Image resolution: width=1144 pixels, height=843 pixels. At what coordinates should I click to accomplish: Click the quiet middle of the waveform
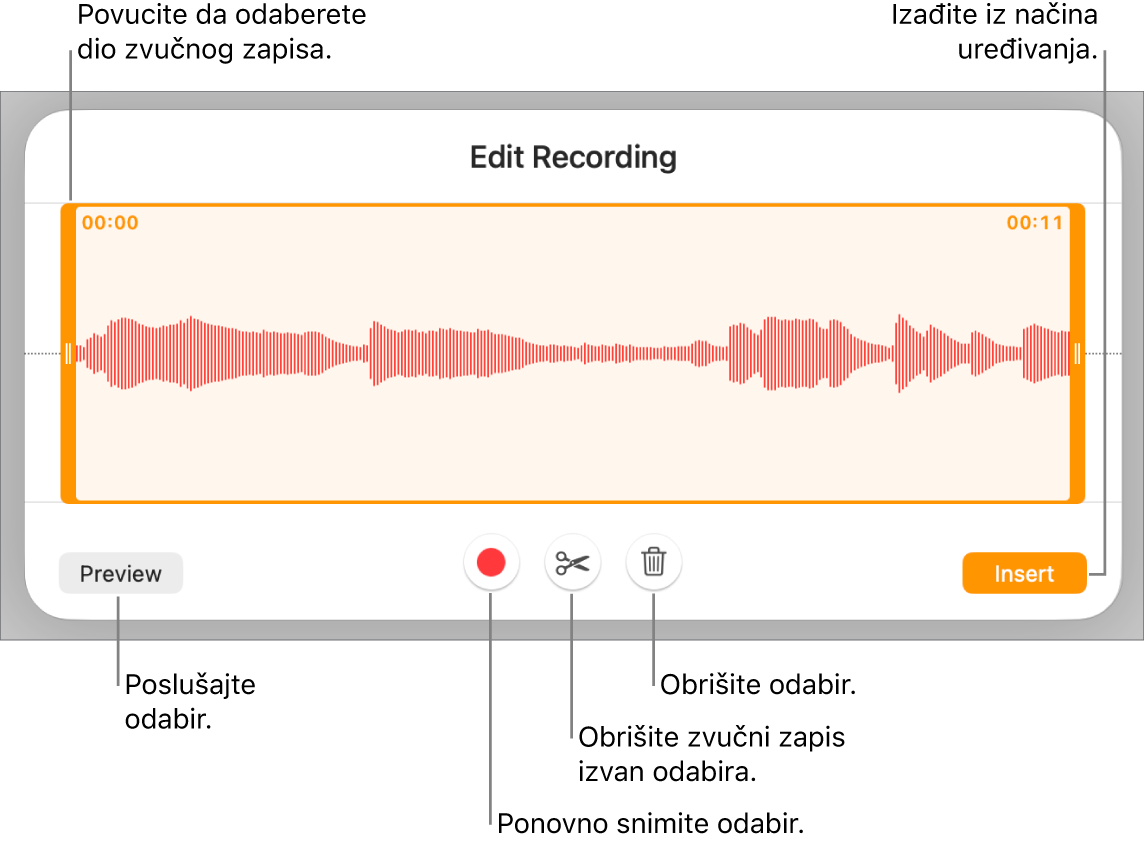(620, 353)
